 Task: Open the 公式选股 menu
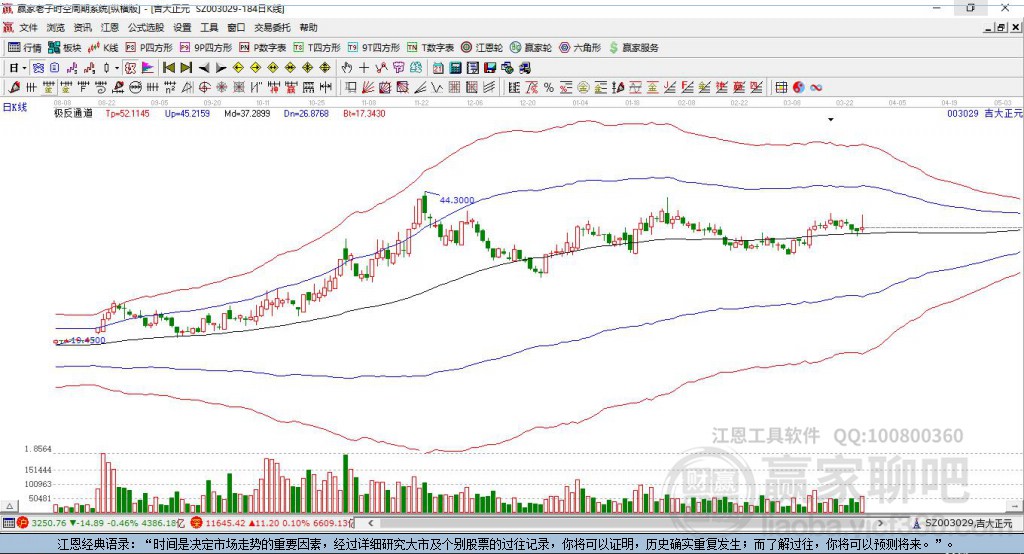pos(146,27)
